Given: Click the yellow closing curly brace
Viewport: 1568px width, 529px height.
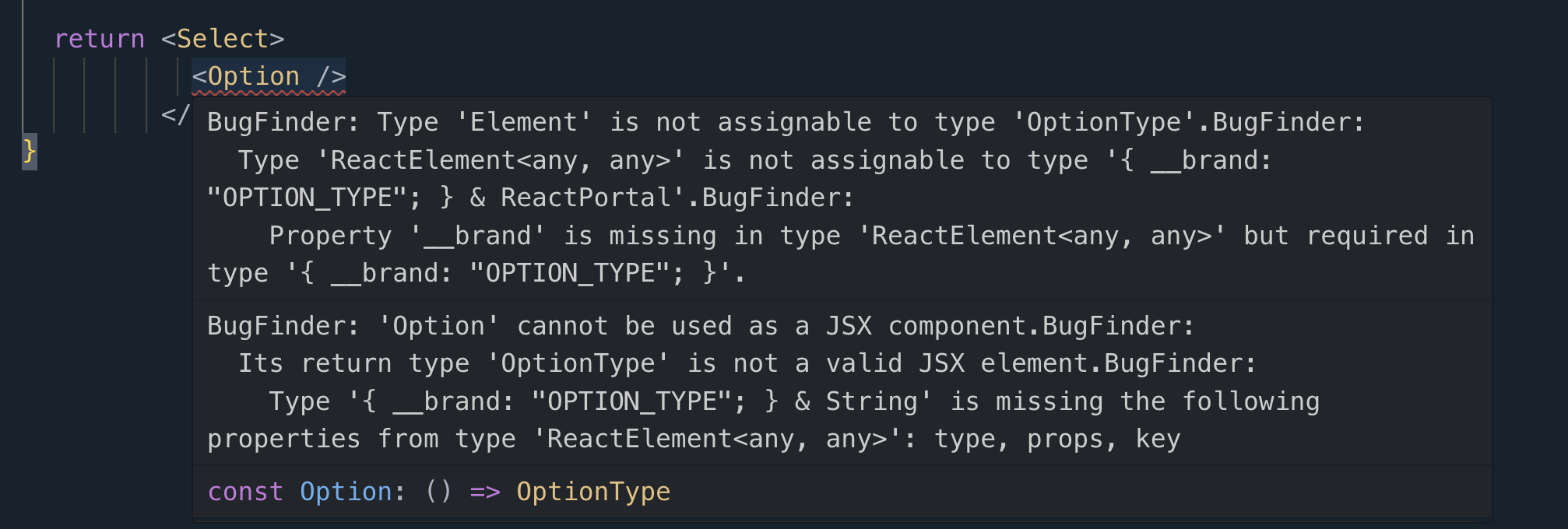Looking at the screenshot, I should click(x=30, y=150).
